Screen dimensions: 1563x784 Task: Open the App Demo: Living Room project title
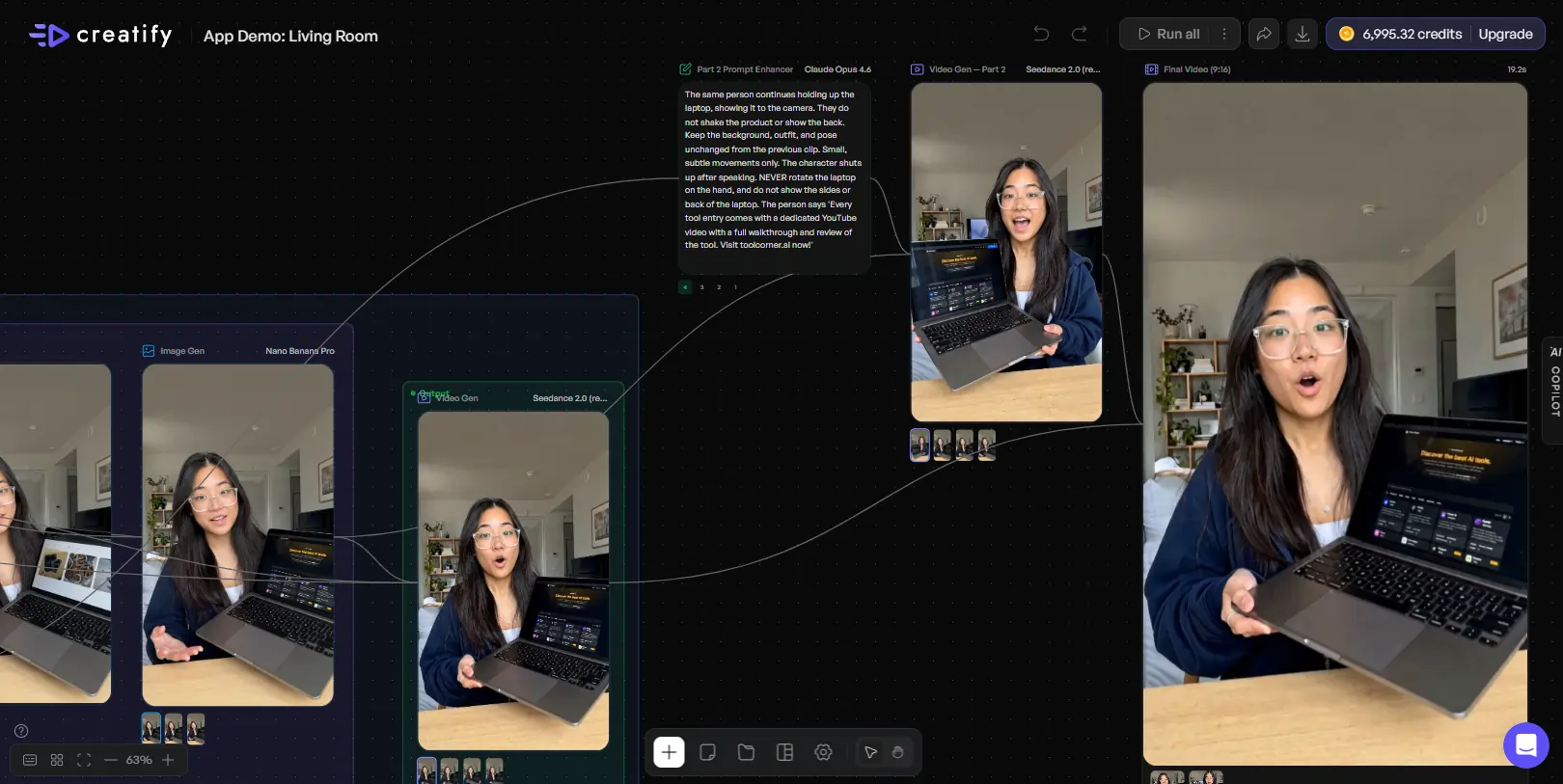click(x=290, y=36)
